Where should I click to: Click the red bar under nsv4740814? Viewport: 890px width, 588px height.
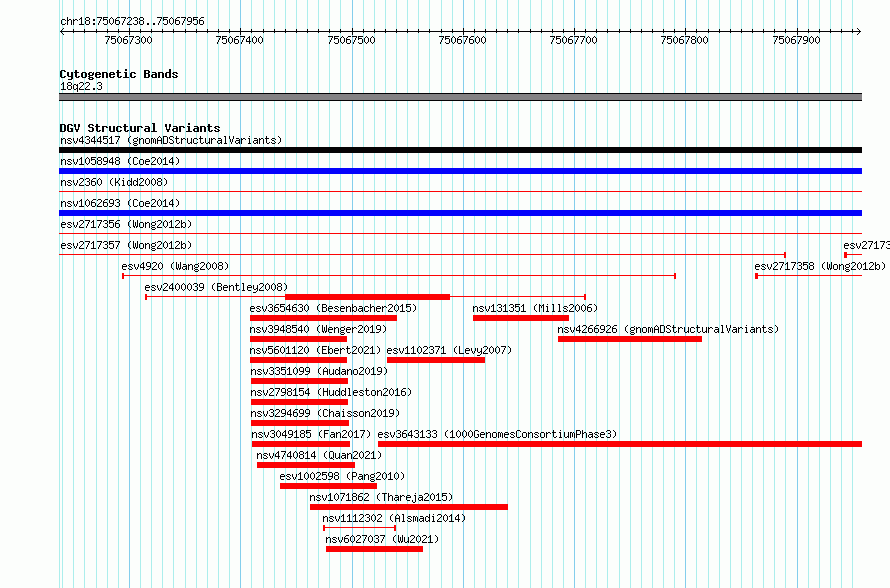[306, 465]
